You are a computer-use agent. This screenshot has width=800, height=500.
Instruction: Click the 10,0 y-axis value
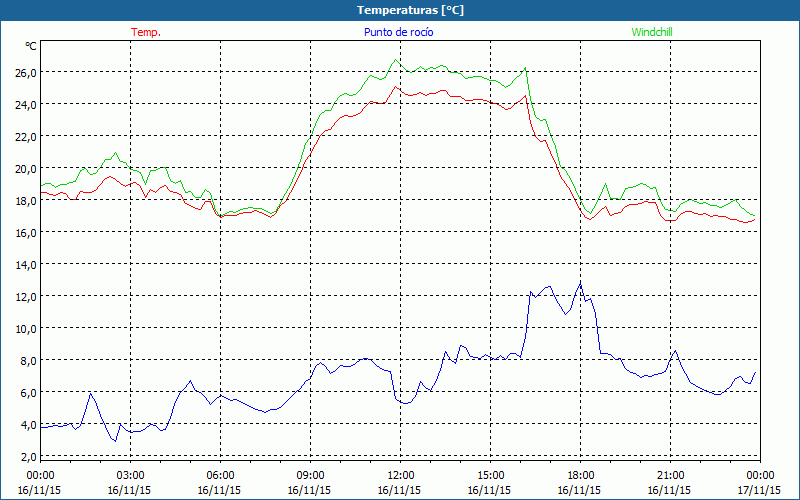point(26,329)
